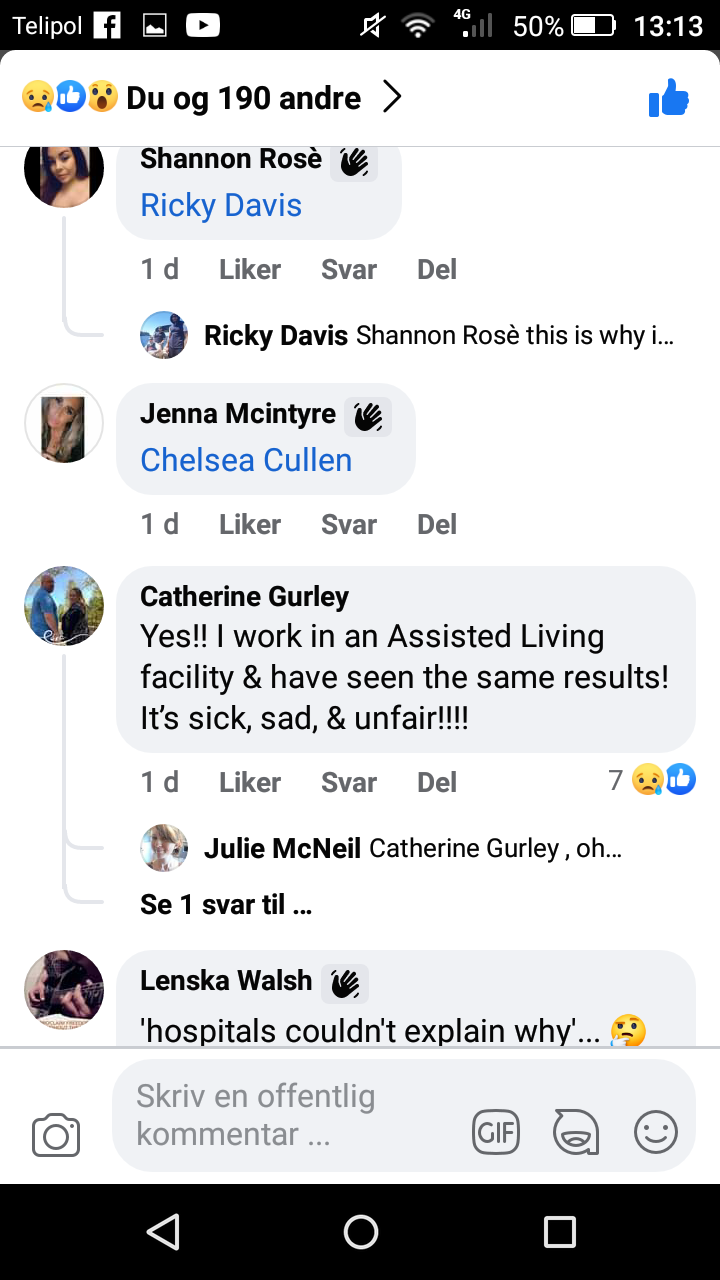Tap the blue thumbs-up like icon

click(669, 98)
